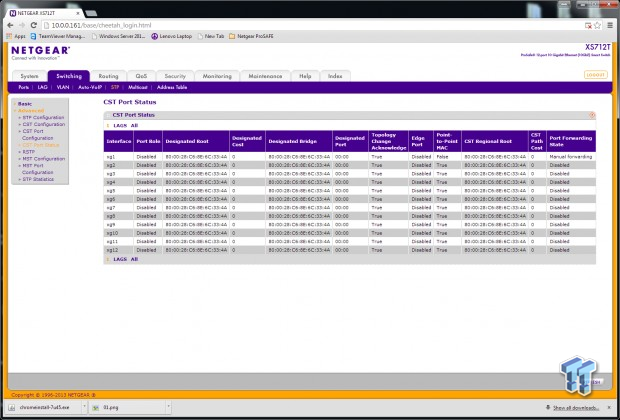Viewport: 620px width, 420px height.
Task: Open MST Port Configuration in sidebar
Action: click(x=36, y=169)
